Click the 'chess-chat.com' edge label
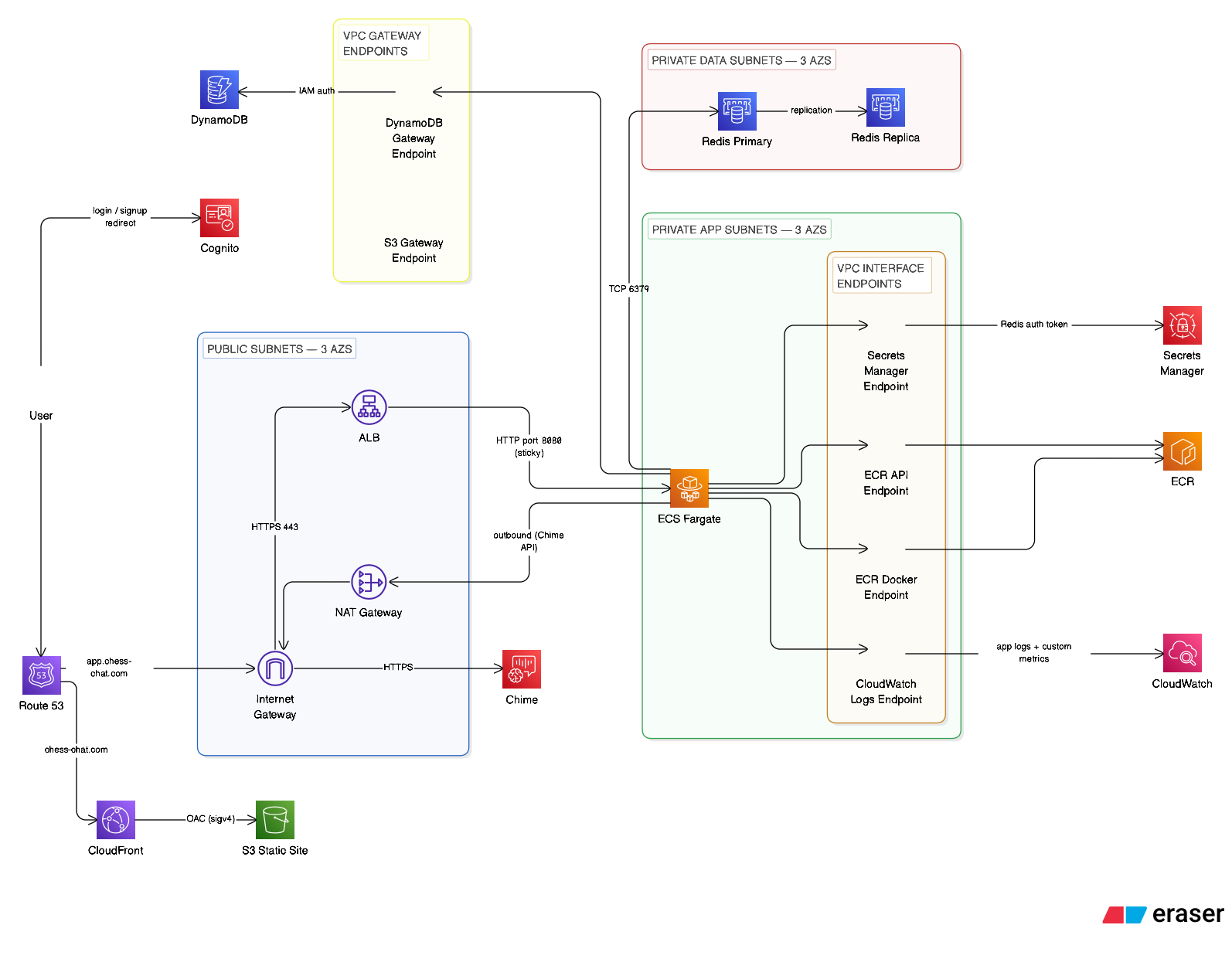Screen dimensions: 1232x976 tap(76, 750)
